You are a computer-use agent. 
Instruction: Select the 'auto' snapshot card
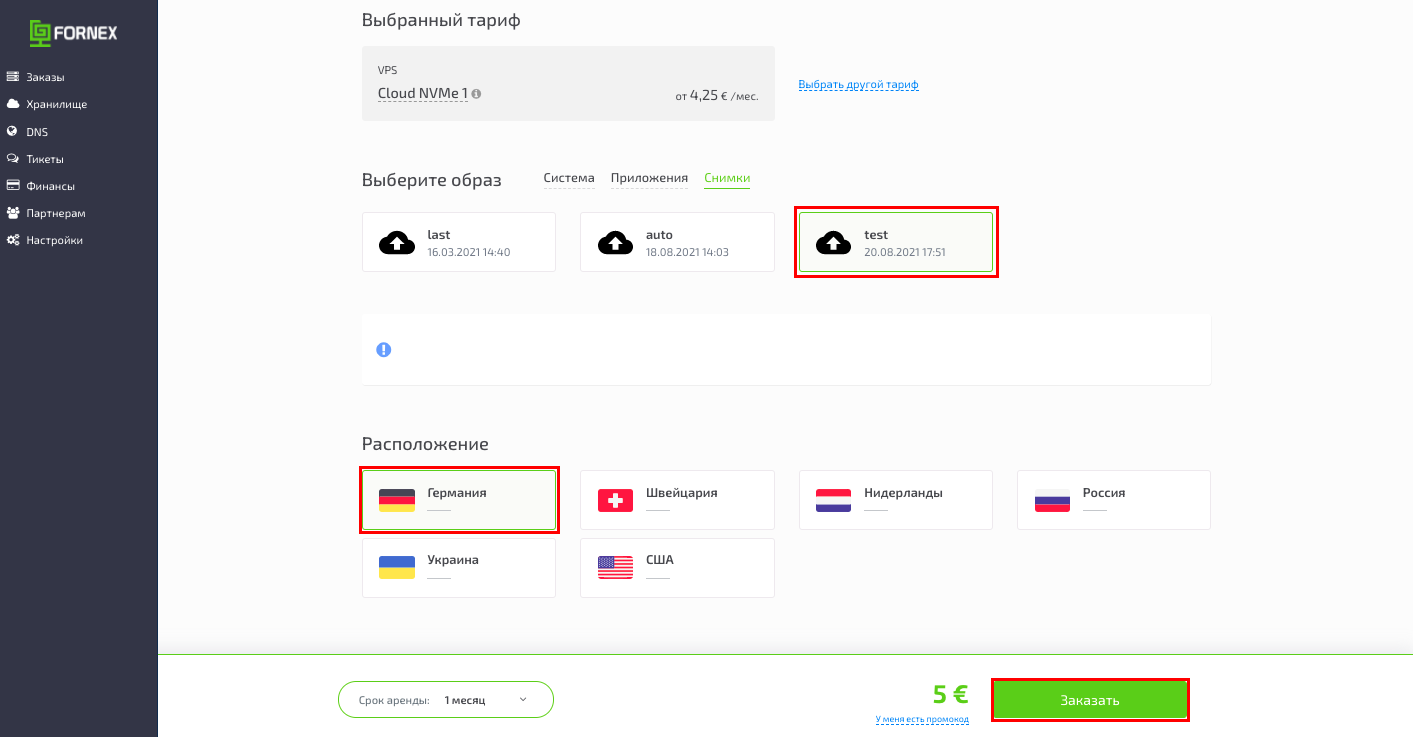(x=677, y=242)
